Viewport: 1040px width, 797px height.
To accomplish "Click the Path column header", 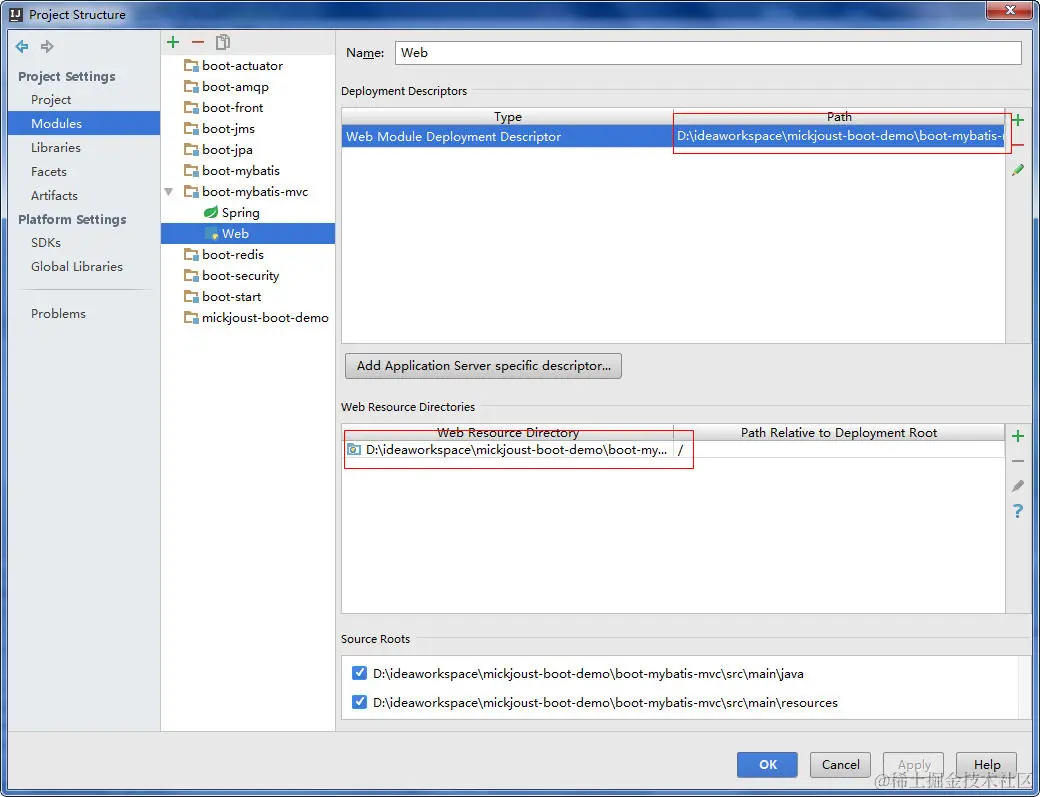I will (839, 117).
